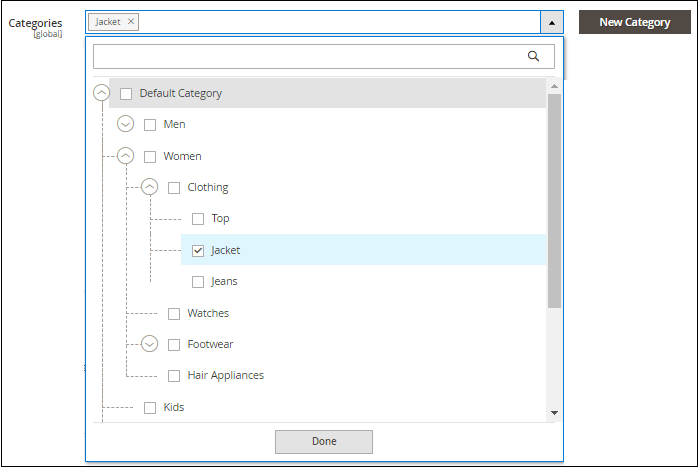Check the Jeans checkbox
Image resolution: width=698 pixels, height=470 pixels.
(198, 282)
